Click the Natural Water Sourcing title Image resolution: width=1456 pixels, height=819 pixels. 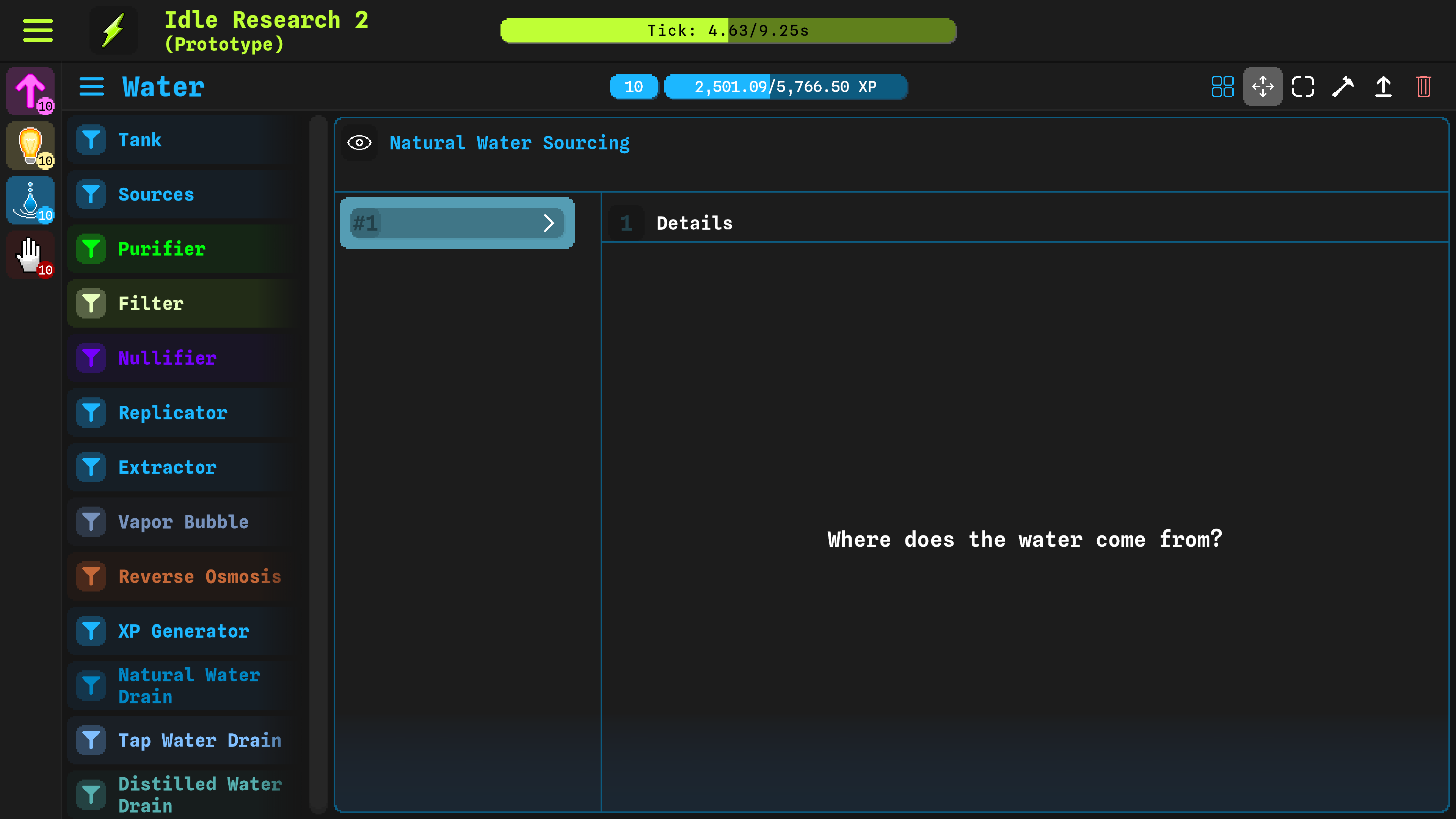pos(509,143)
